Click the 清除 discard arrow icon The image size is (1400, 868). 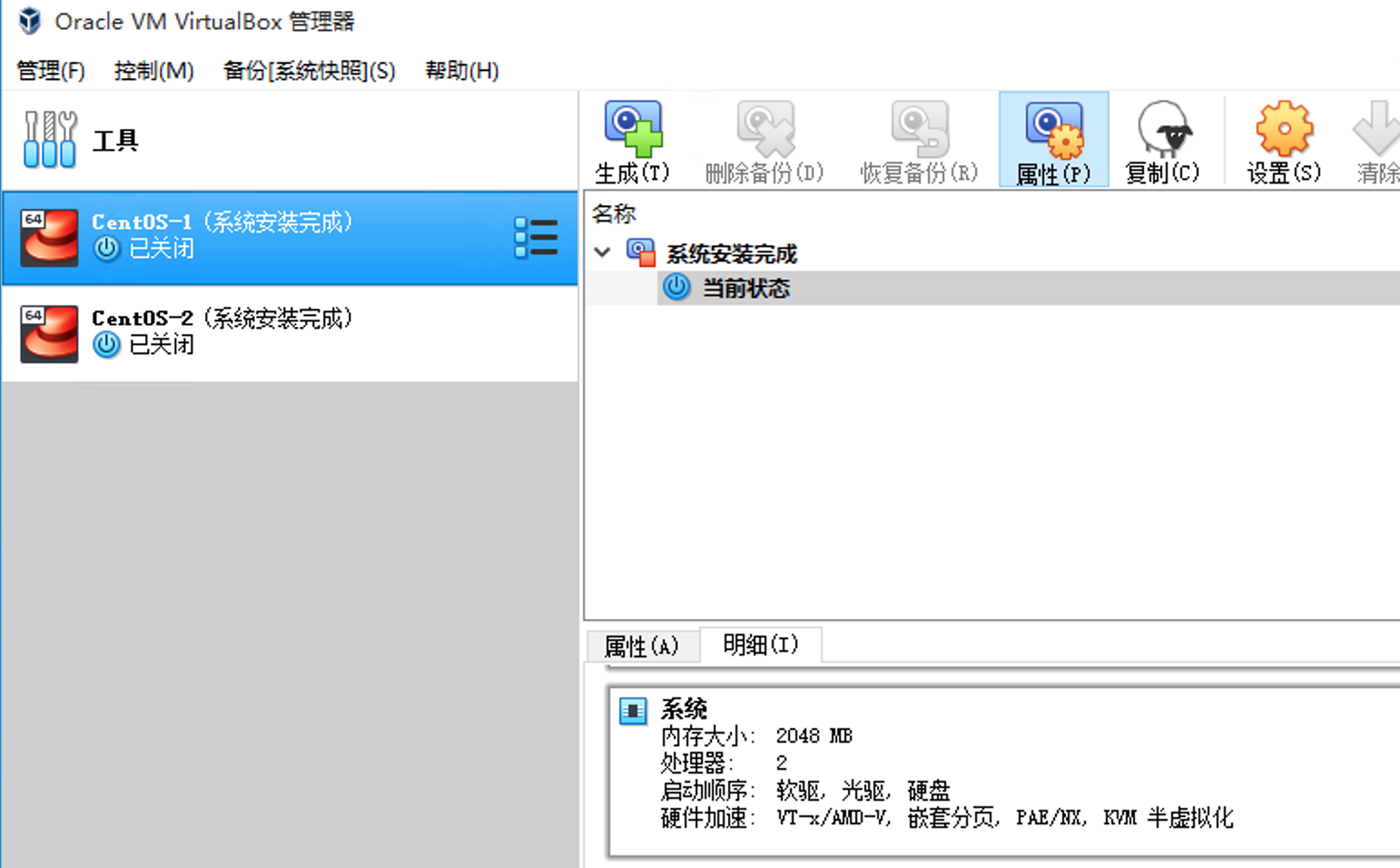1377,128
